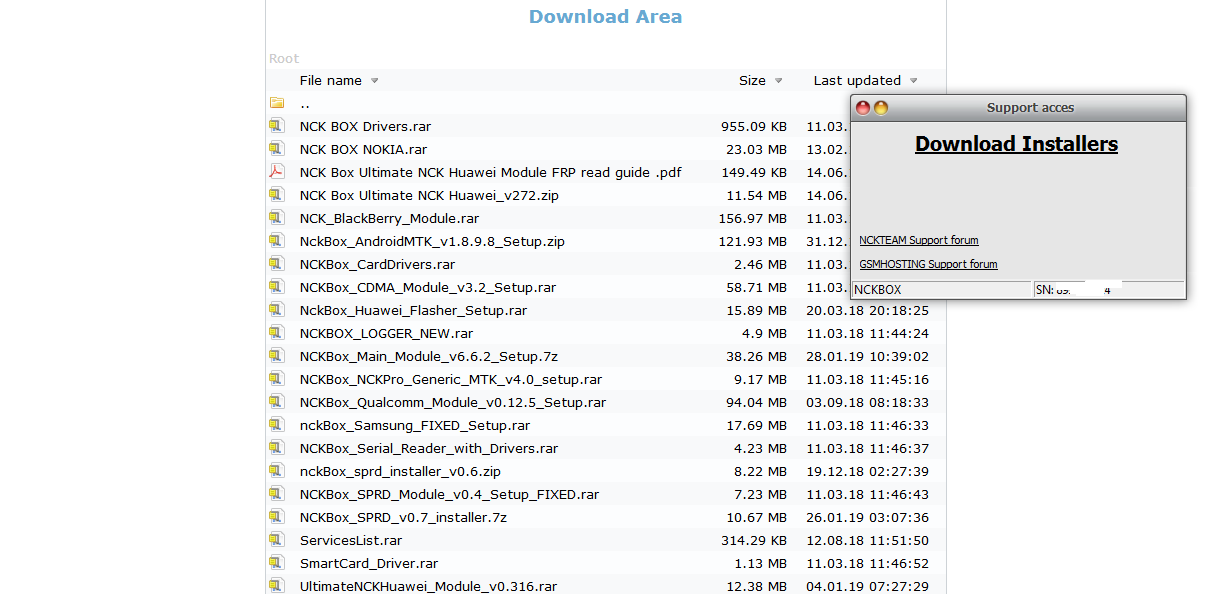Download NCK BOX Drivers.rar
The height and width of the screenshot is (594, 1205).
pyautogui.click(x=365, y=127)
